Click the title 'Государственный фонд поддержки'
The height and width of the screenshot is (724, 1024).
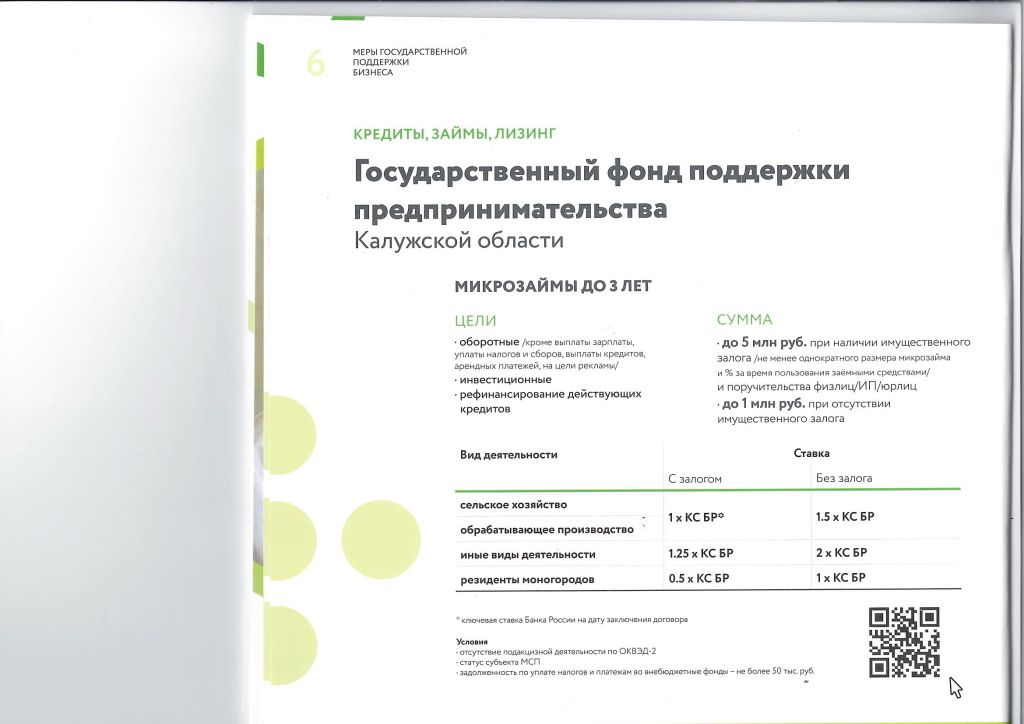(x=602, y=172)
